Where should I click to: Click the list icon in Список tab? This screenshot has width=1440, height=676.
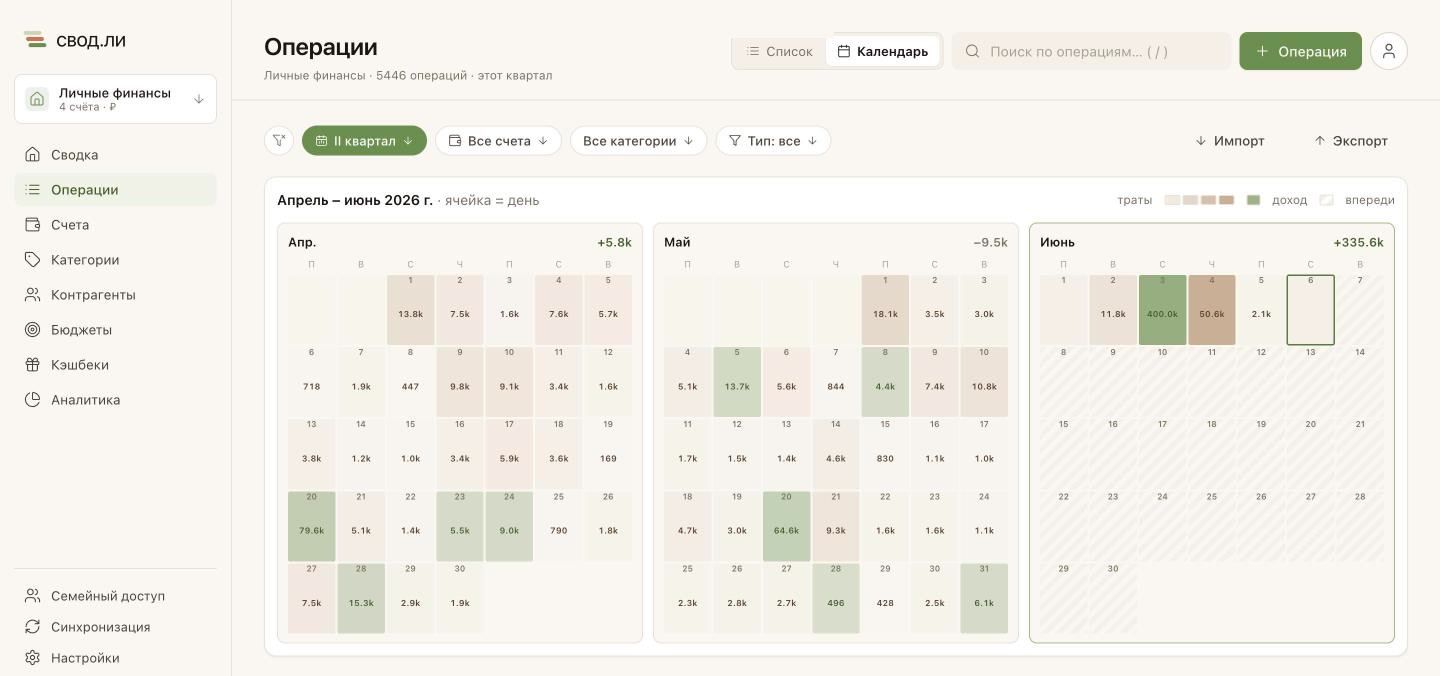754,51
